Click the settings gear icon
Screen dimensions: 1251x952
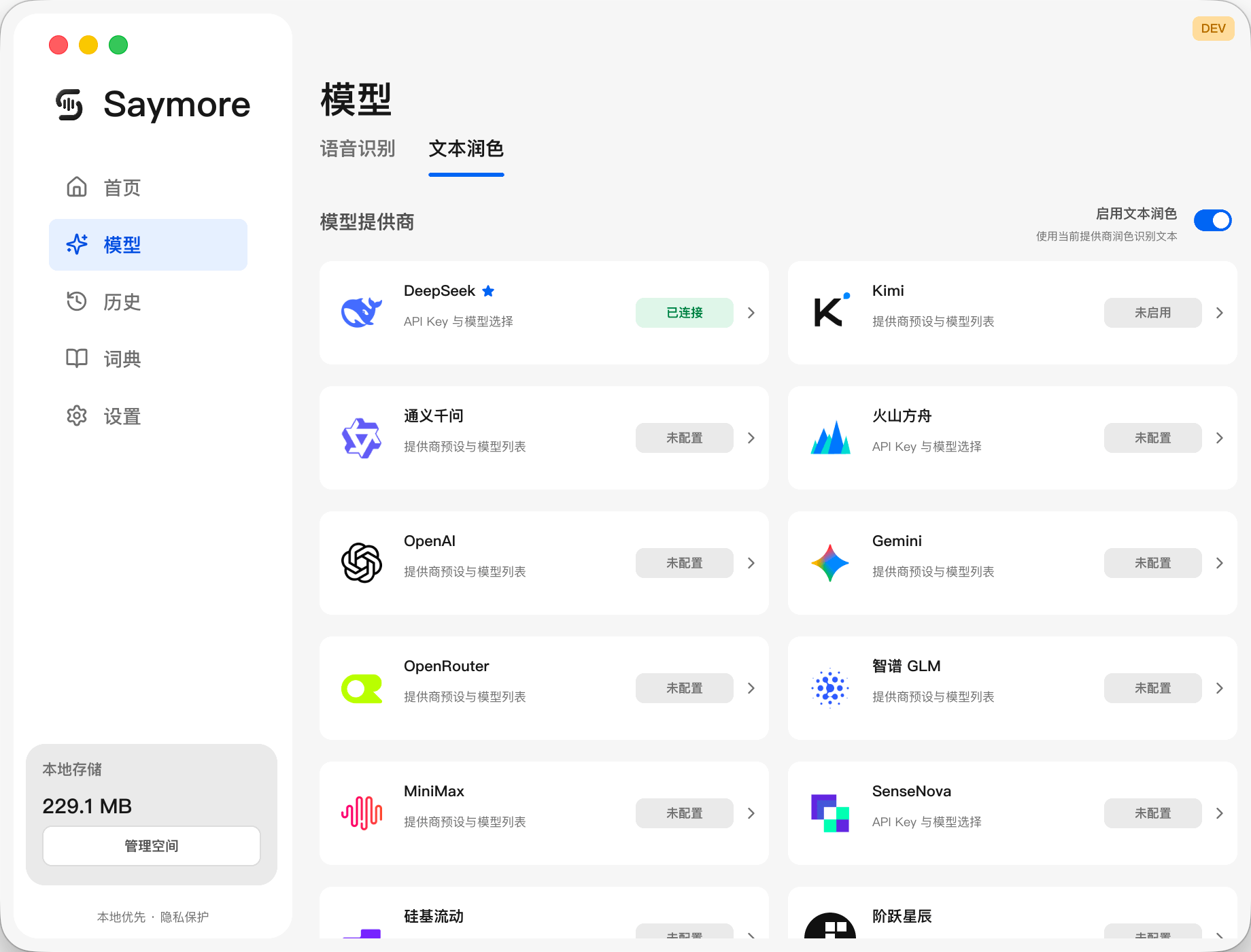point(77,415)
